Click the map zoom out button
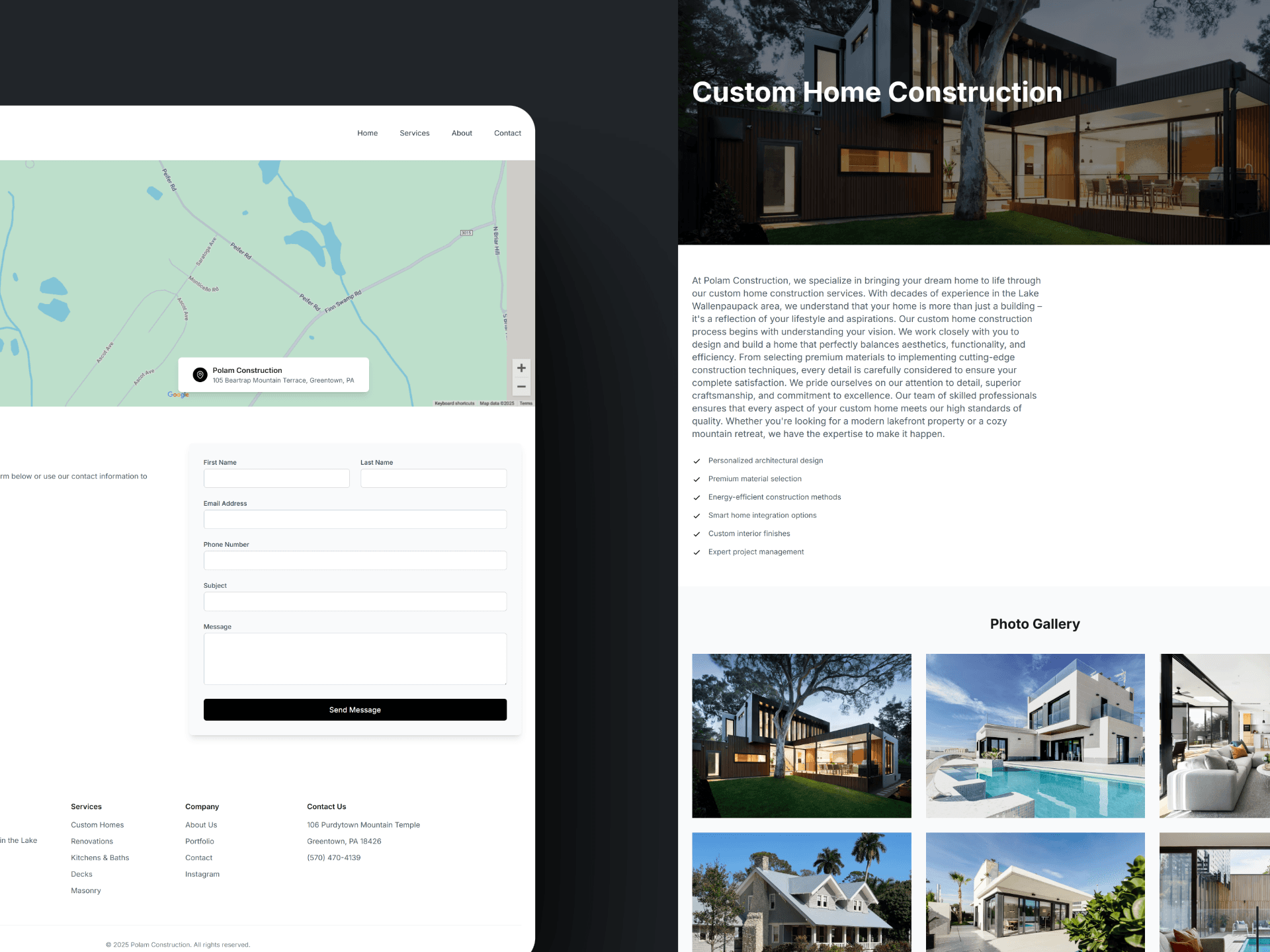 pos(522,386)
